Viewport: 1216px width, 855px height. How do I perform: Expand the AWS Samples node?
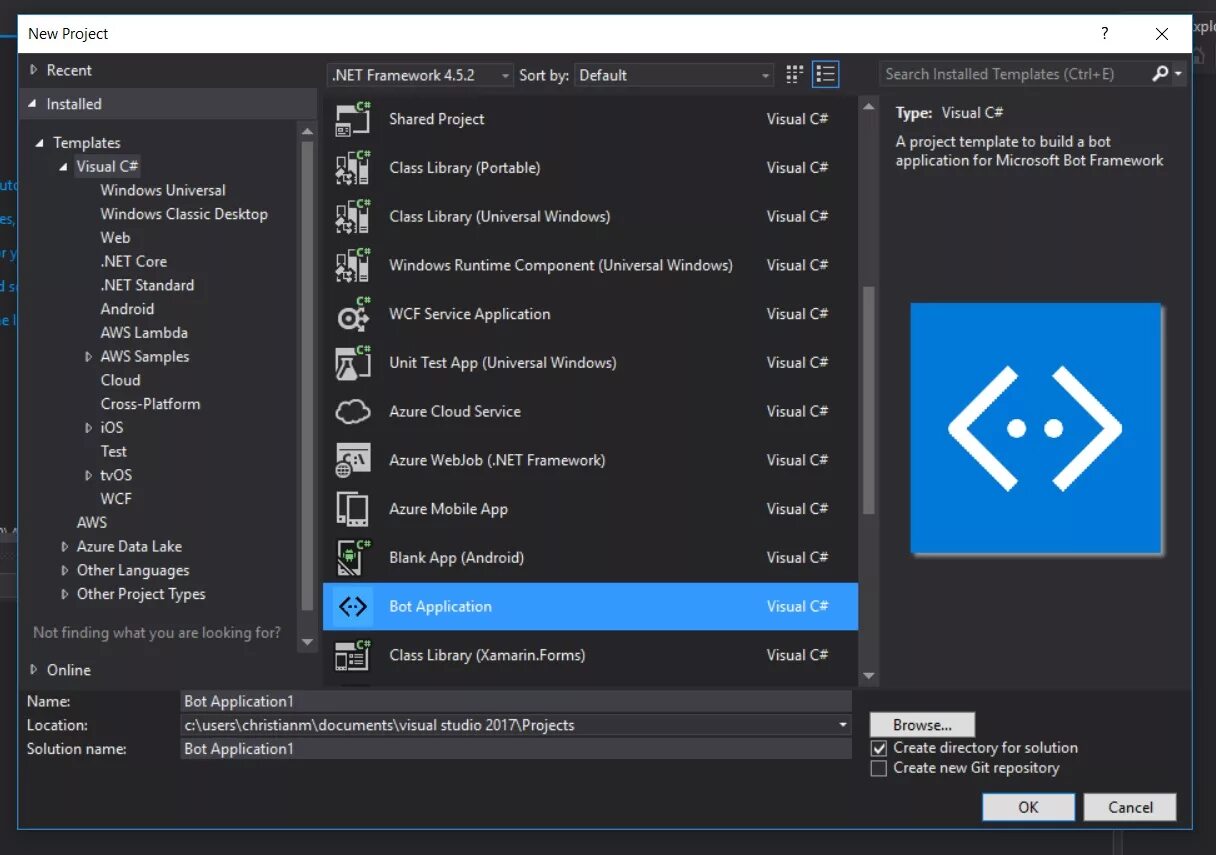[x=89, y=357]
